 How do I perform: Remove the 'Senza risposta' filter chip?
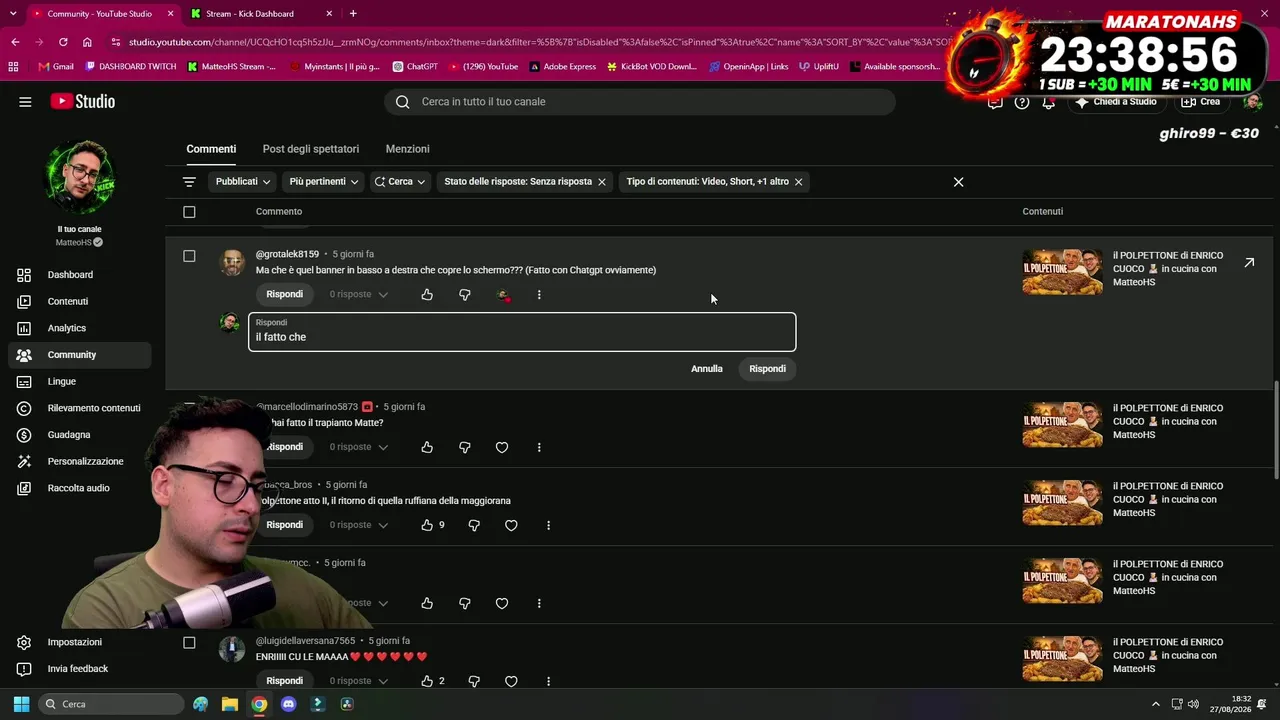coord(602,182)
